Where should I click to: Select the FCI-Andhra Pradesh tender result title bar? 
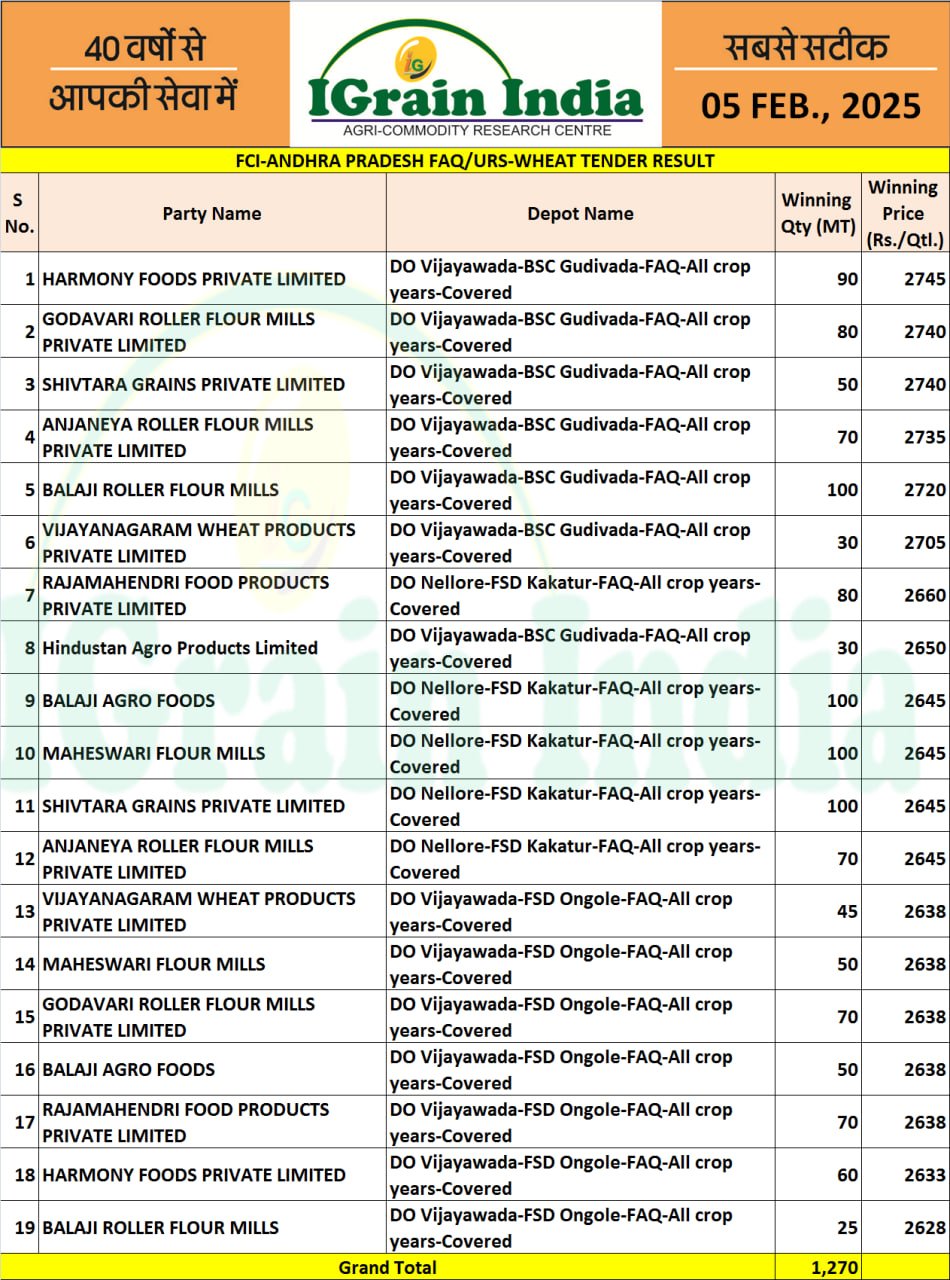(x=475, y=160)
